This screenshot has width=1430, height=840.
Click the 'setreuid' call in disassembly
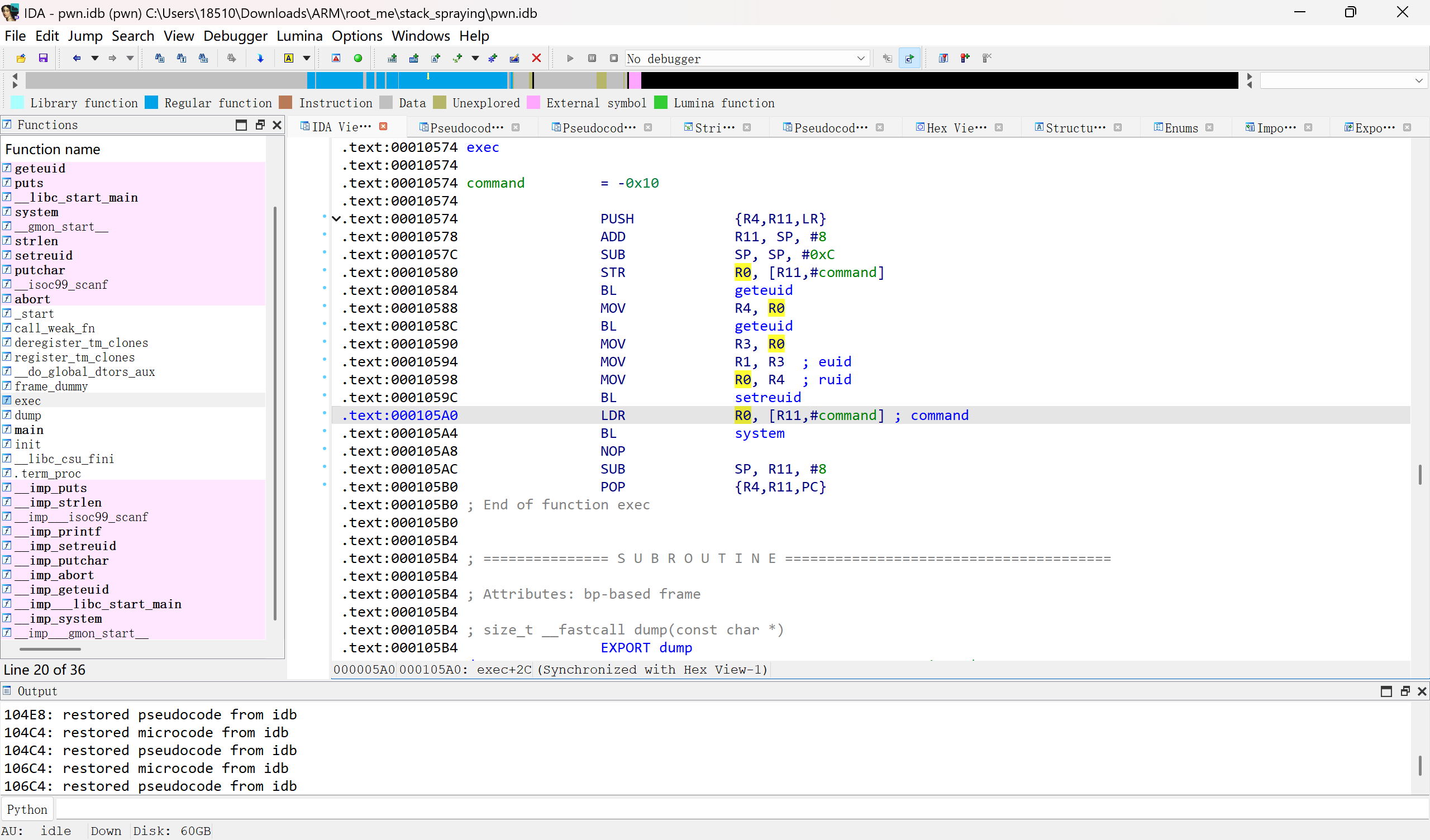pos(768,397)
